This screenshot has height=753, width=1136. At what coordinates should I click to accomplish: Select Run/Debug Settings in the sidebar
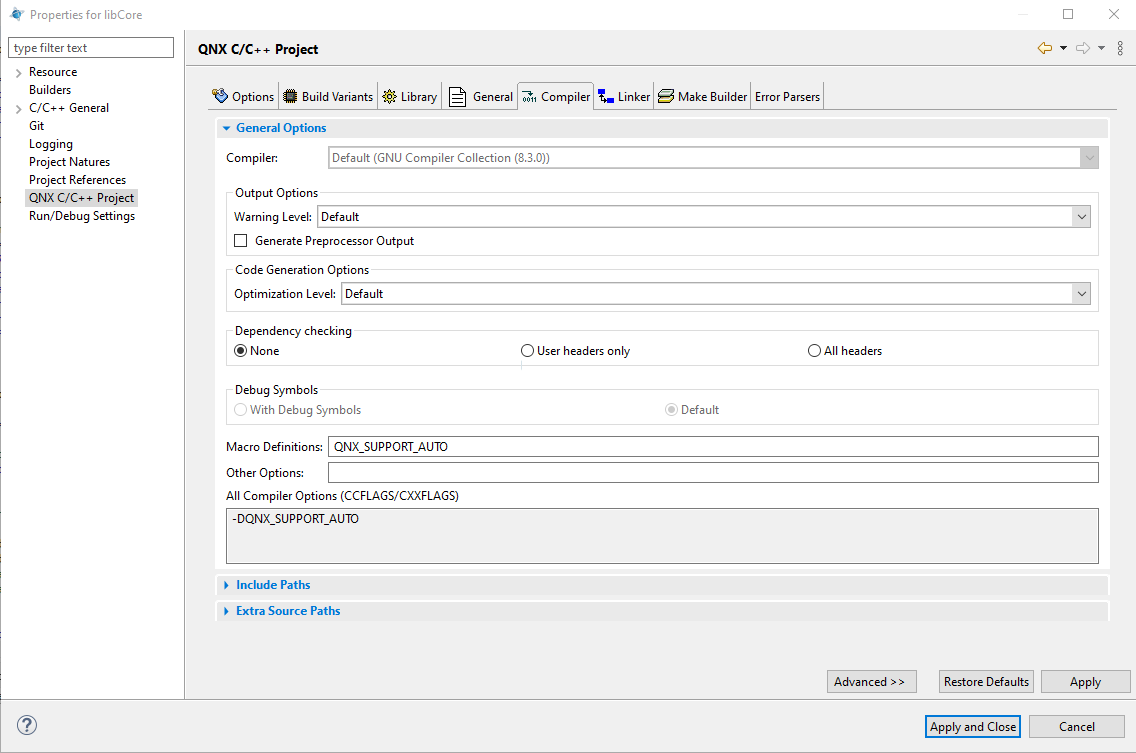coord(81,215)
